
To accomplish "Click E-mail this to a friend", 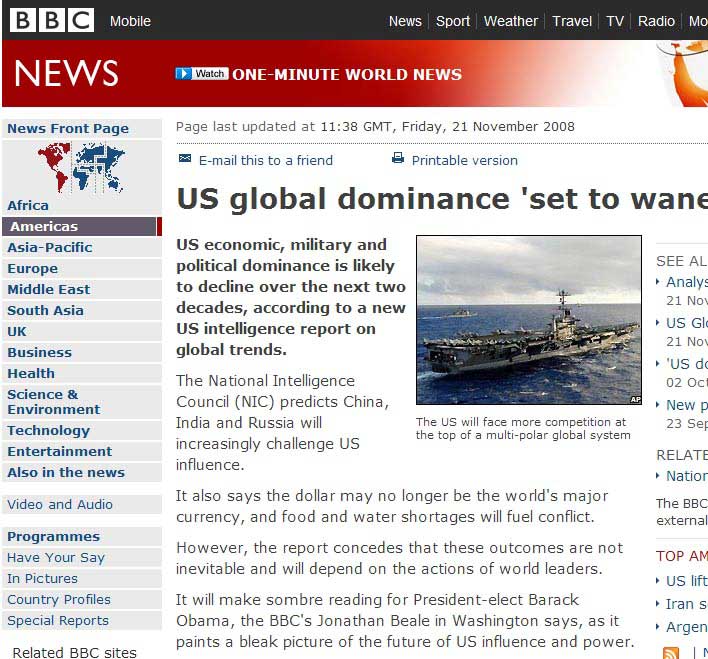I will (266, 160).
